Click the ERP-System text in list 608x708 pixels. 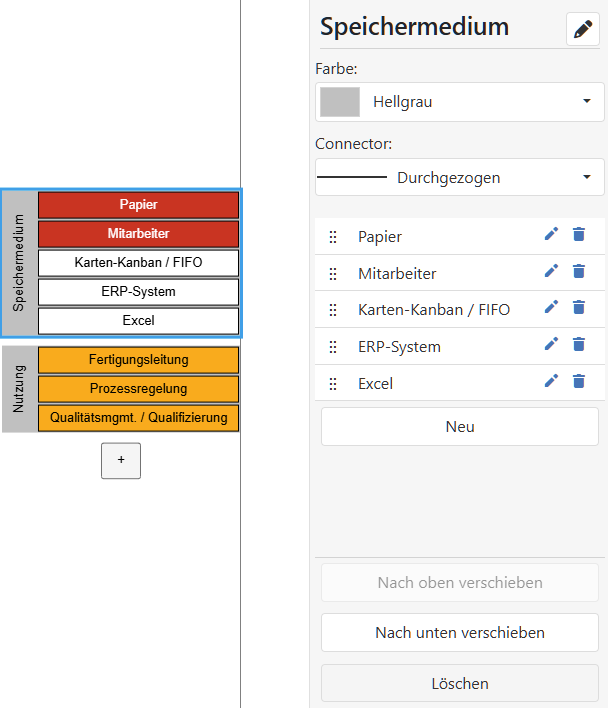pos(399,347)
